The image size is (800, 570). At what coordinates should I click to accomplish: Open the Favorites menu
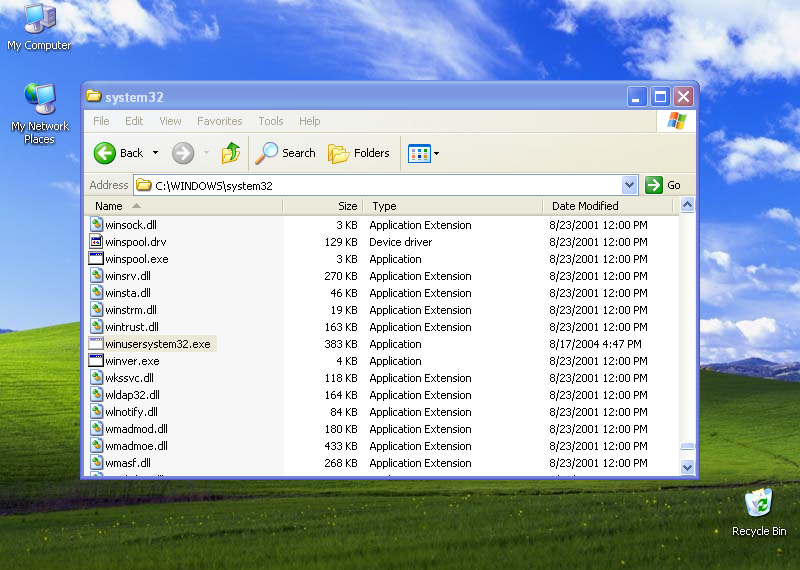pos(219,121)
